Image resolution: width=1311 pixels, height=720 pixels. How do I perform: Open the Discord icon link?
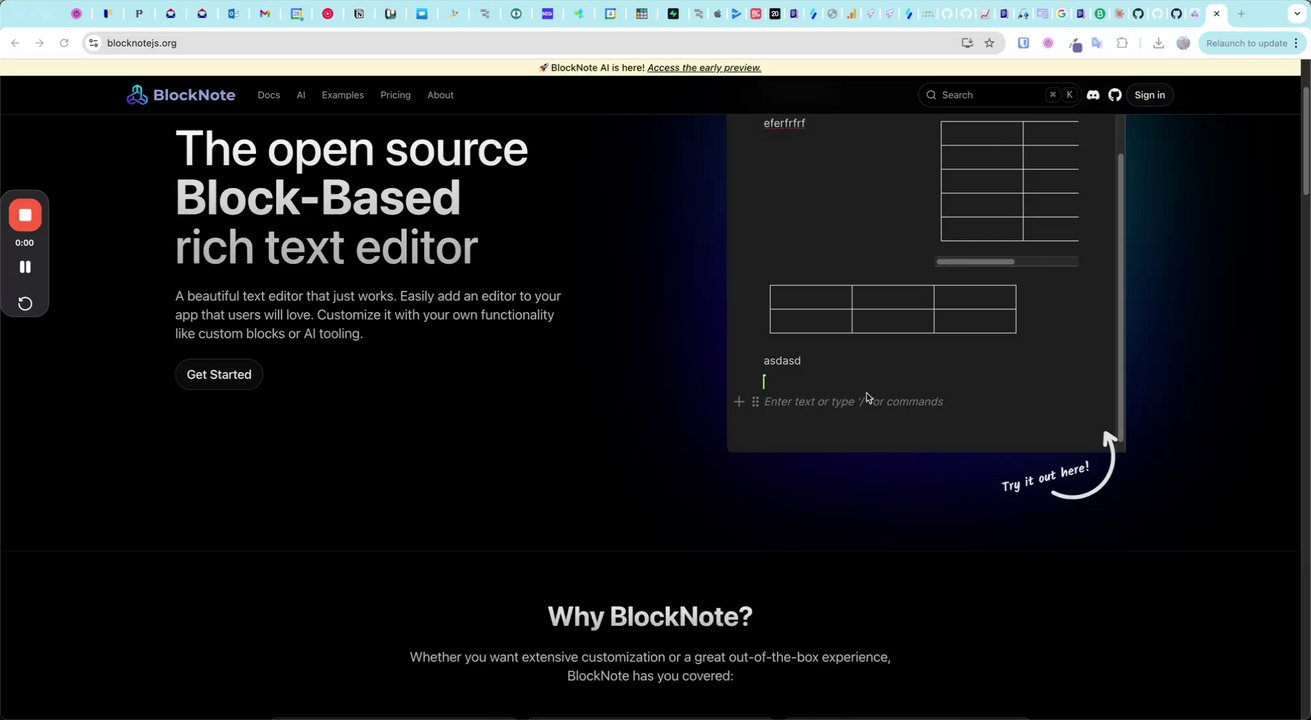point(1093,95)
